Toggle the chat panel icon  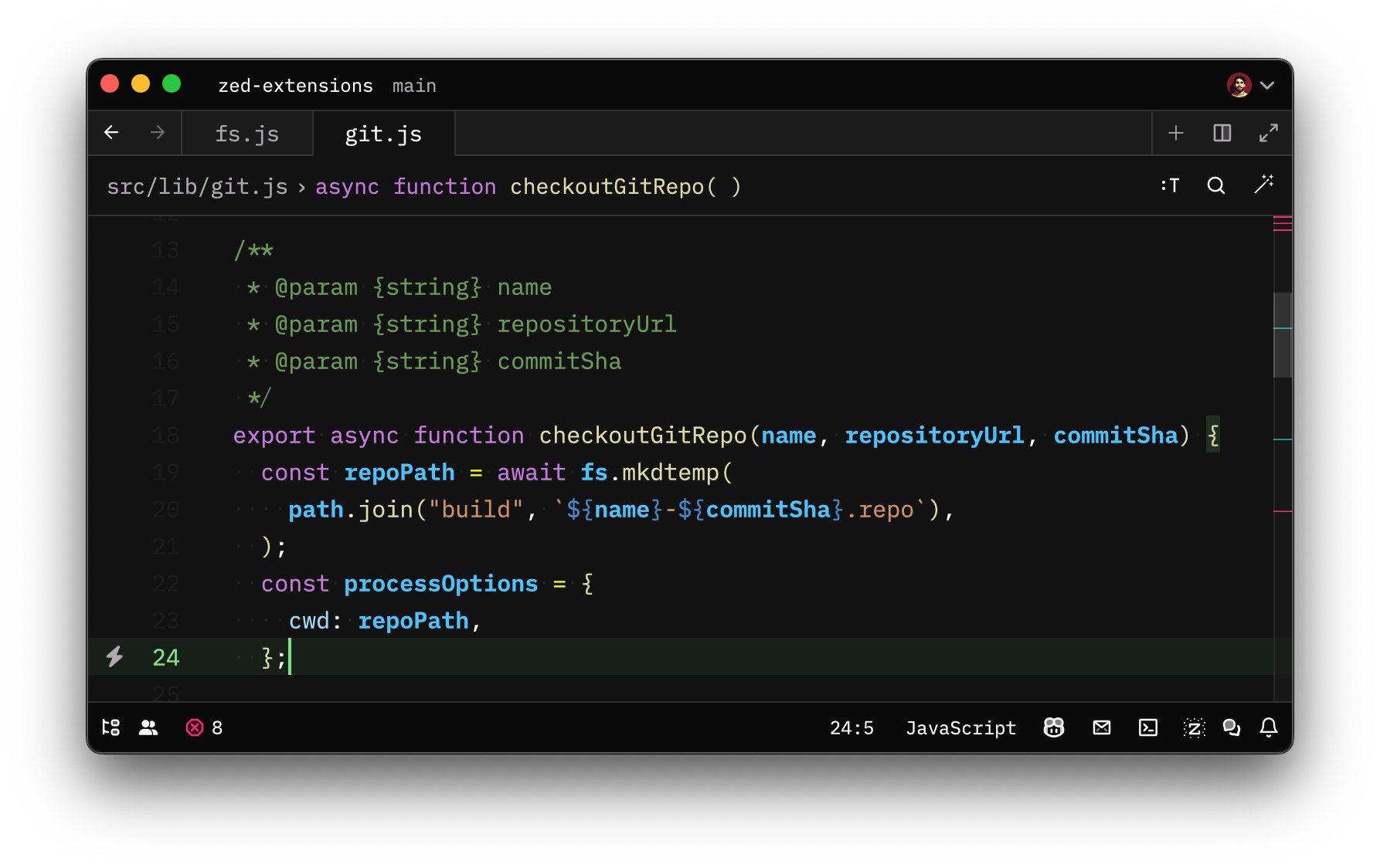point(1232,727)
